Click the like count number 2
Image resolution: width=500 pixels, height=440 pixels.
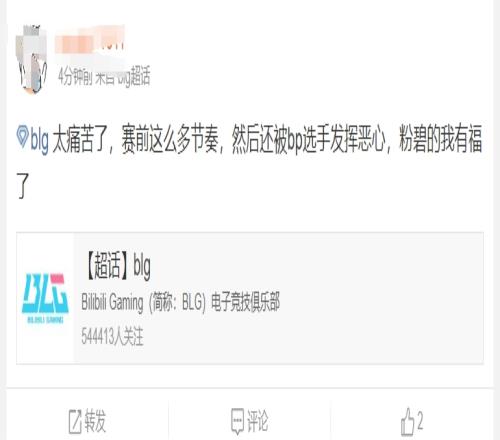click(420, 421)
